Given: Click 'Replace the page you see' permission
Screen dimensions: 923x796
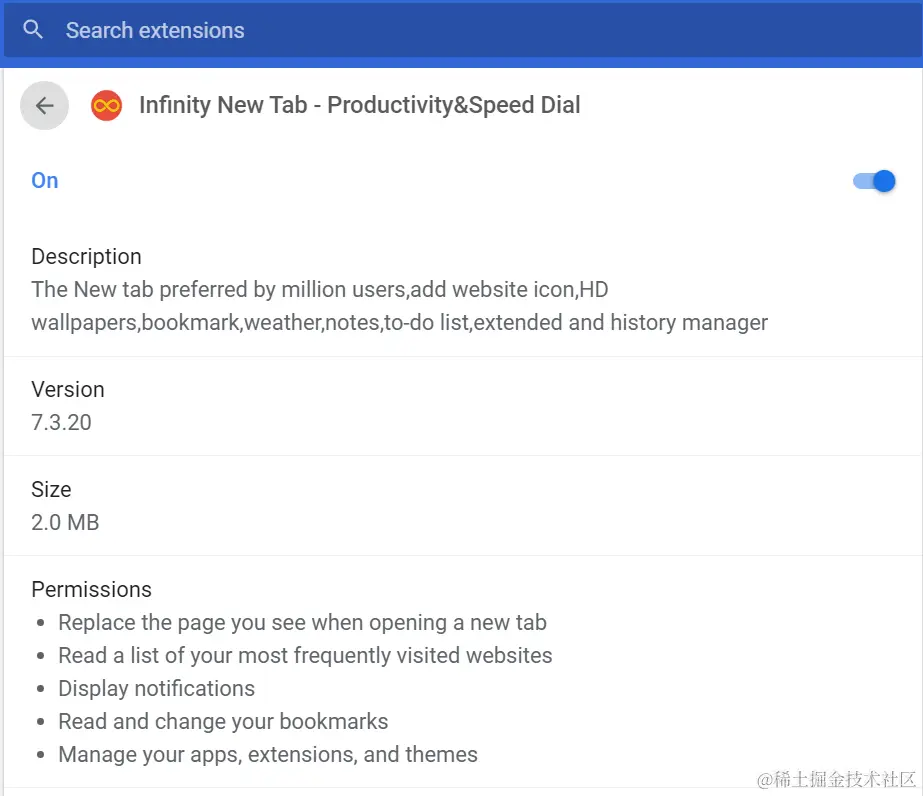Looking at the screenshot, I should click(303, 623).
